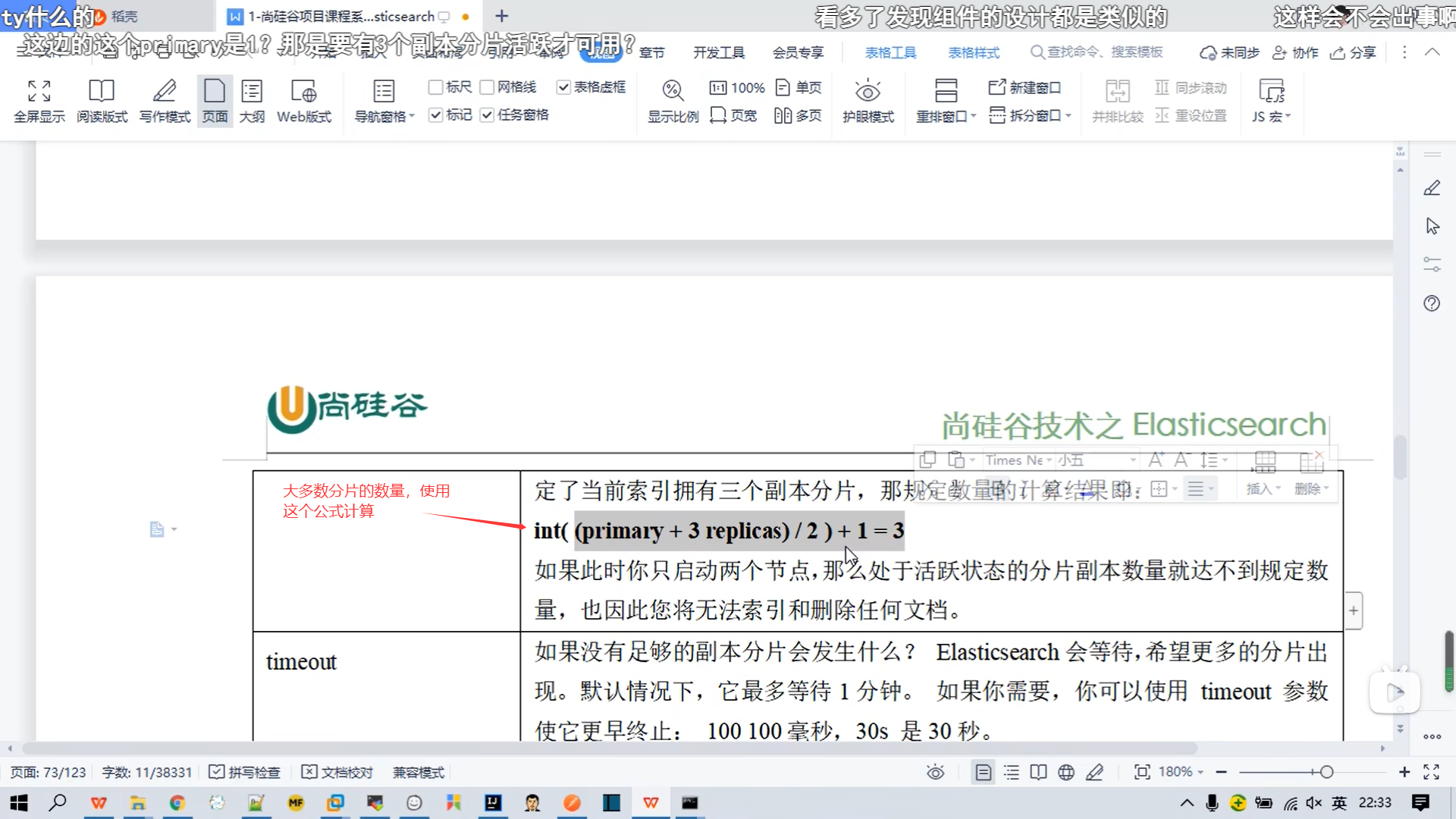Click the 分享 share button
Image resolution: width=1456 pixels, height=819 pixels.
[x=1354, y=52]
